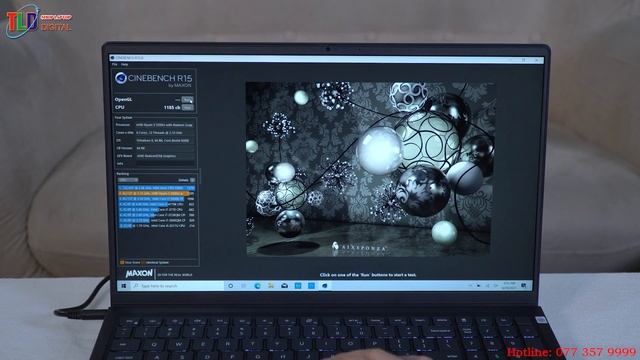Click the taskbar clock and date
Screen dimensions: 640x360
(x=509, y=286)
